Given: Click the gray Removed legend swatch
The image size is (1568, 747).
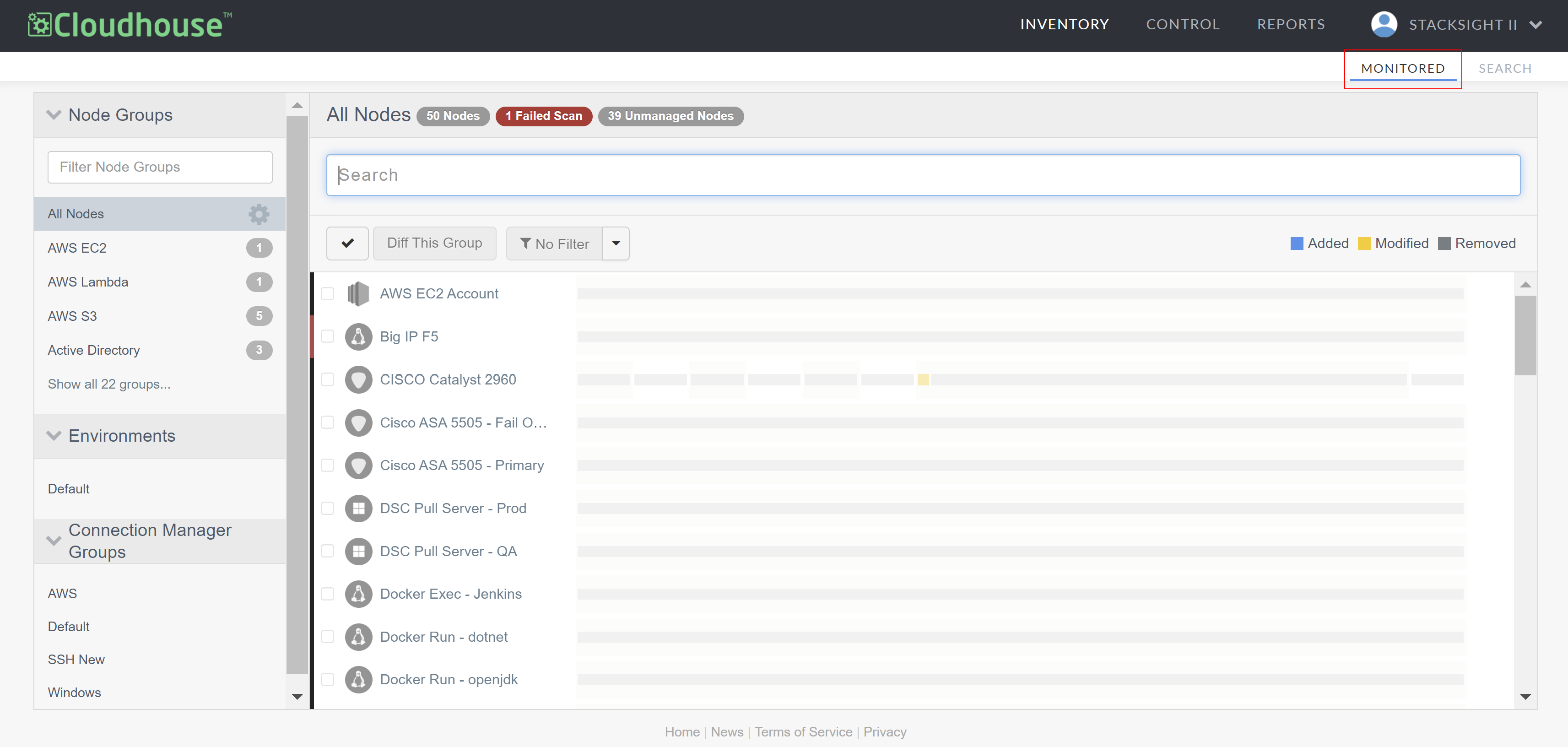Looking at the screenshot, I should (x=1444, y=244).
